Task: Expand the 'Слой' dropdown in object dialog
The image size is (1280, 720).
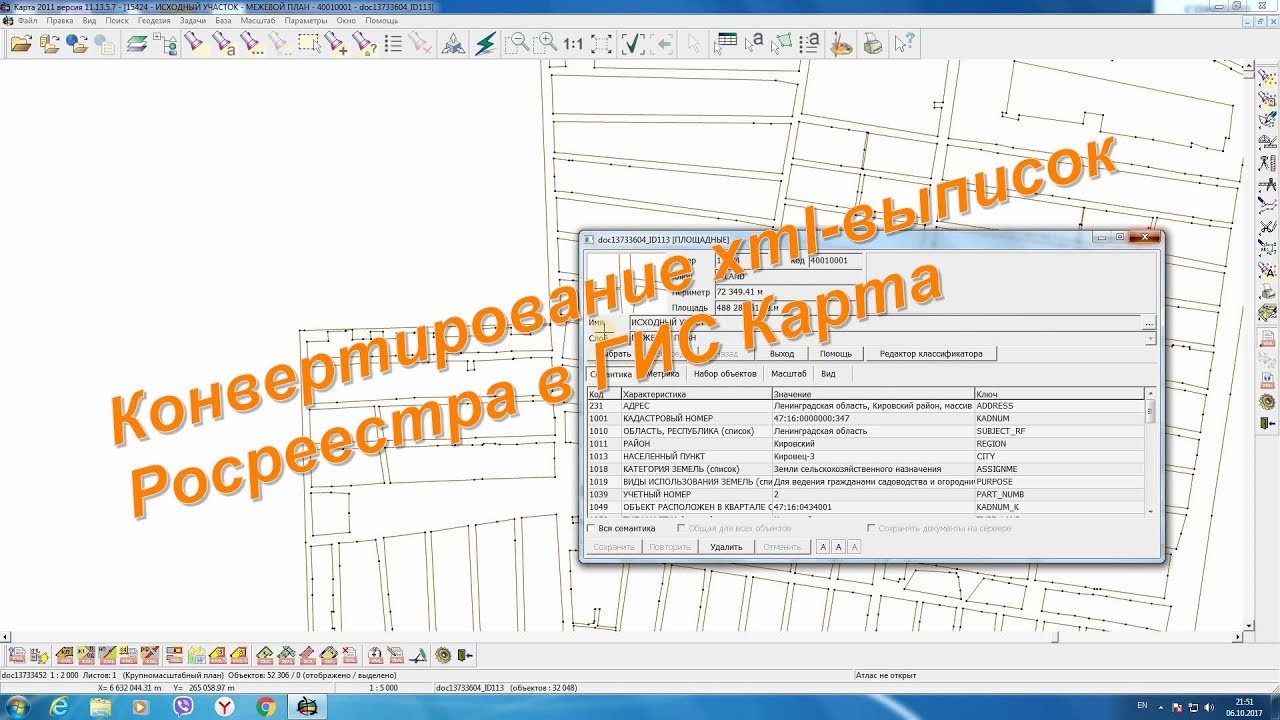Action: click(1150, 339)
